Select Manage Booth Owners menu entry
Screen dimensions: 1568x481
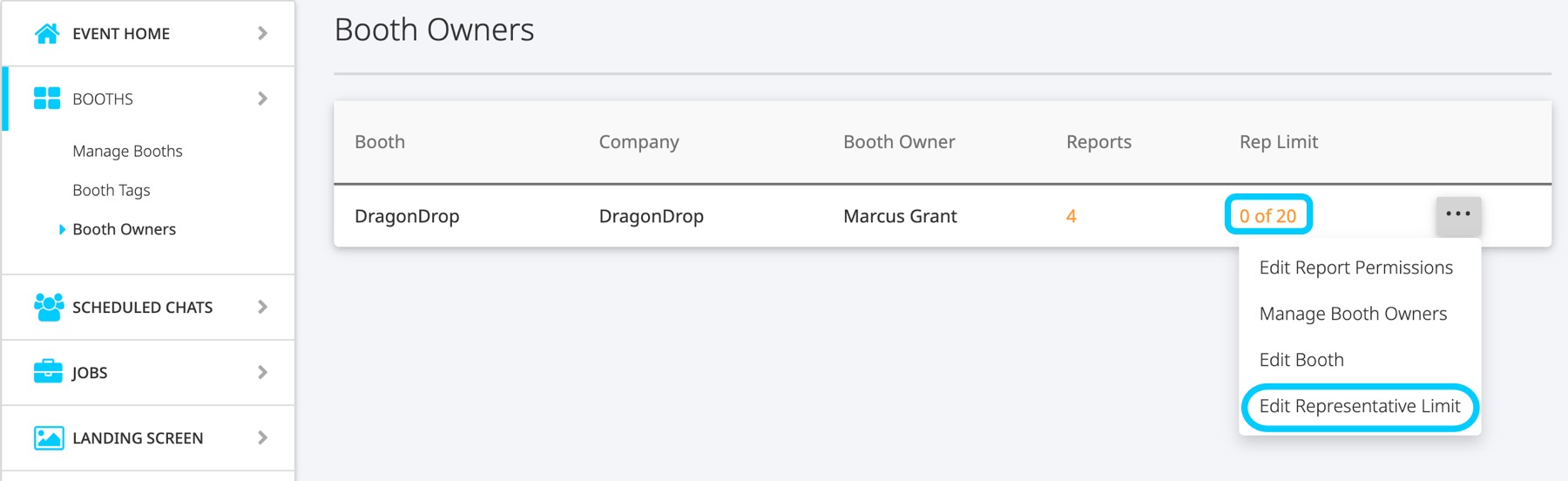coord(1353,314)
